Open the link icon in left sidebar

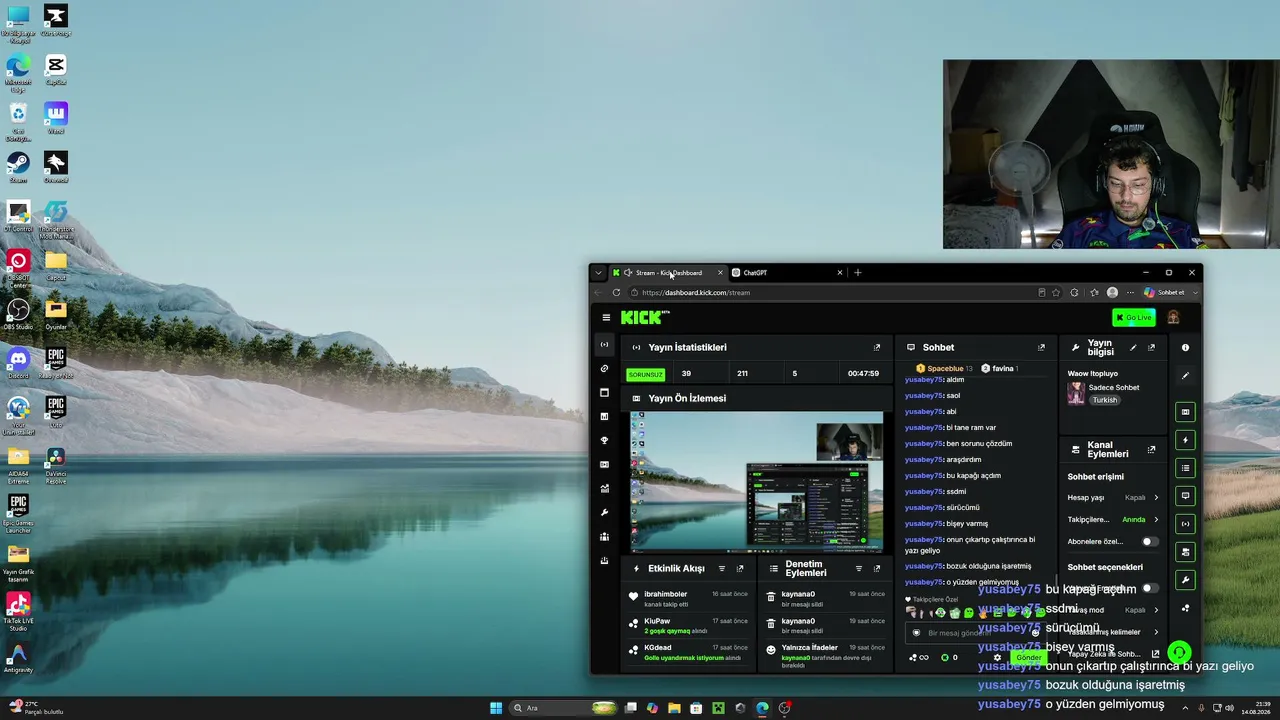pyautogui.click(x=604, y=369)
